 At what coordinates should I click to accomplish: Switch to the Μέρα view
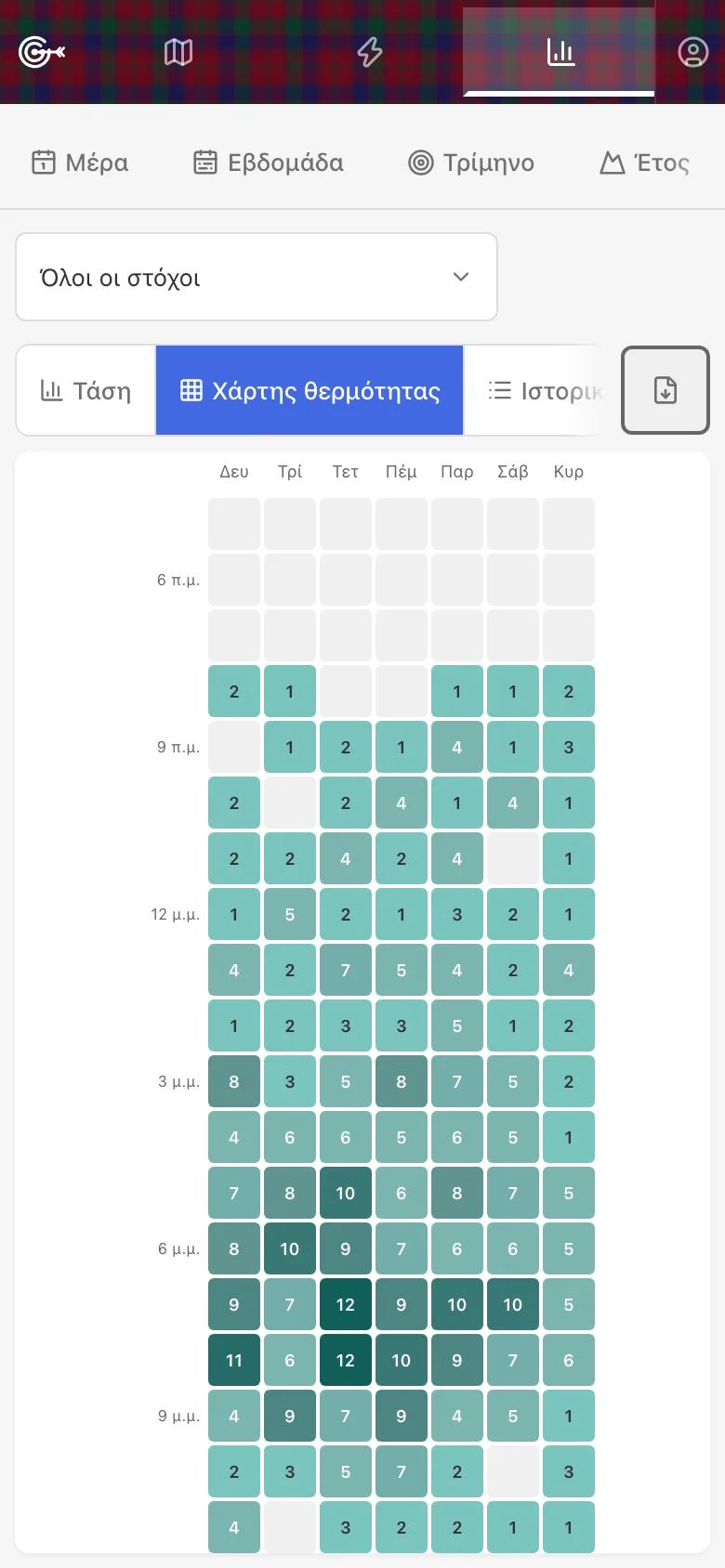pyautogui.click(x=80, y=163)
